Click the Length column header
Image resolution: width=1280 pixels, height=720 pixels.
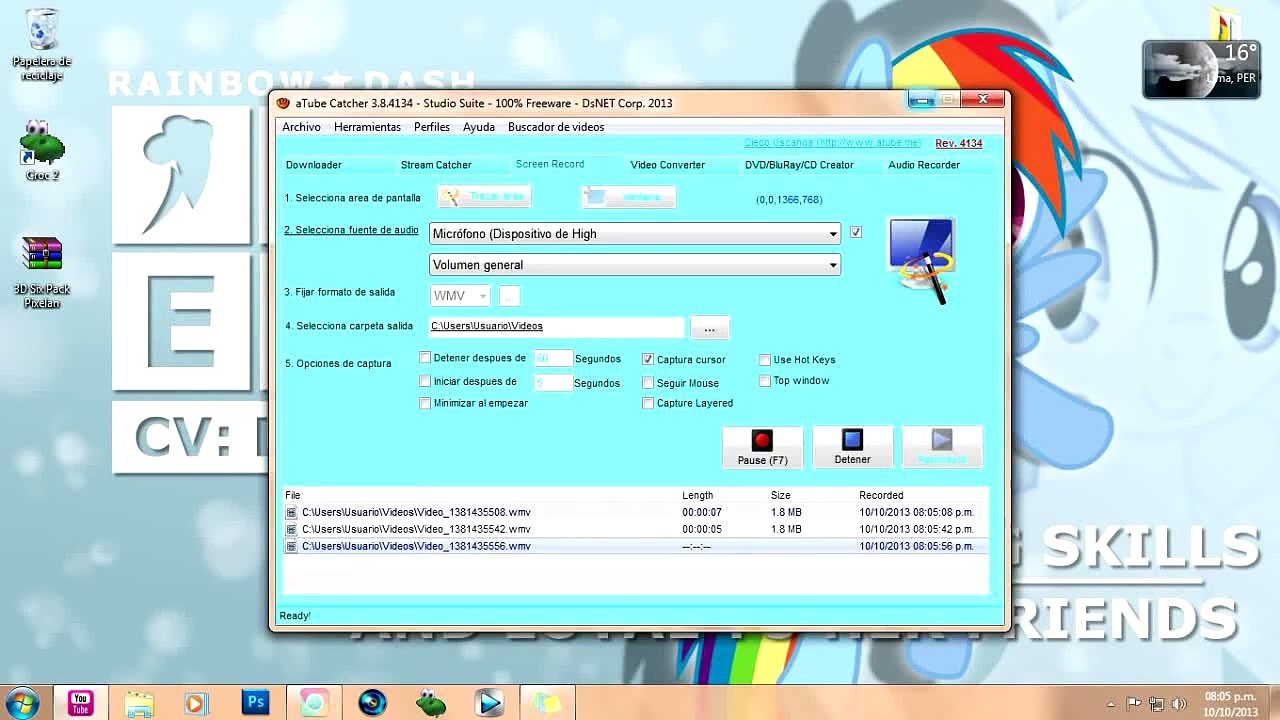tap(698, 495)
